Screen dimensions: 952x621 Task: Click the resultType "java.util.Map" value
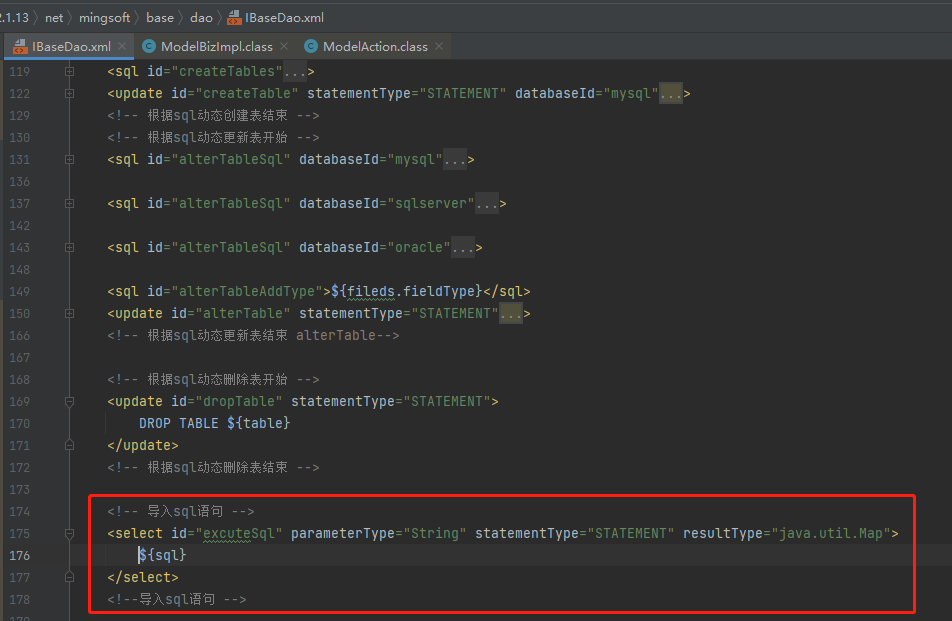[831, 533]
